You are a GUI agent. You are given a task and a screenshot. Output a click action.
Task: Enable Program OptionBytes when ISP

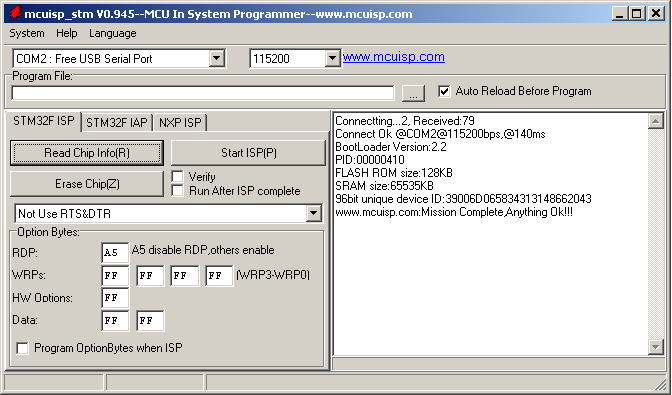click(x=22, y=348)
